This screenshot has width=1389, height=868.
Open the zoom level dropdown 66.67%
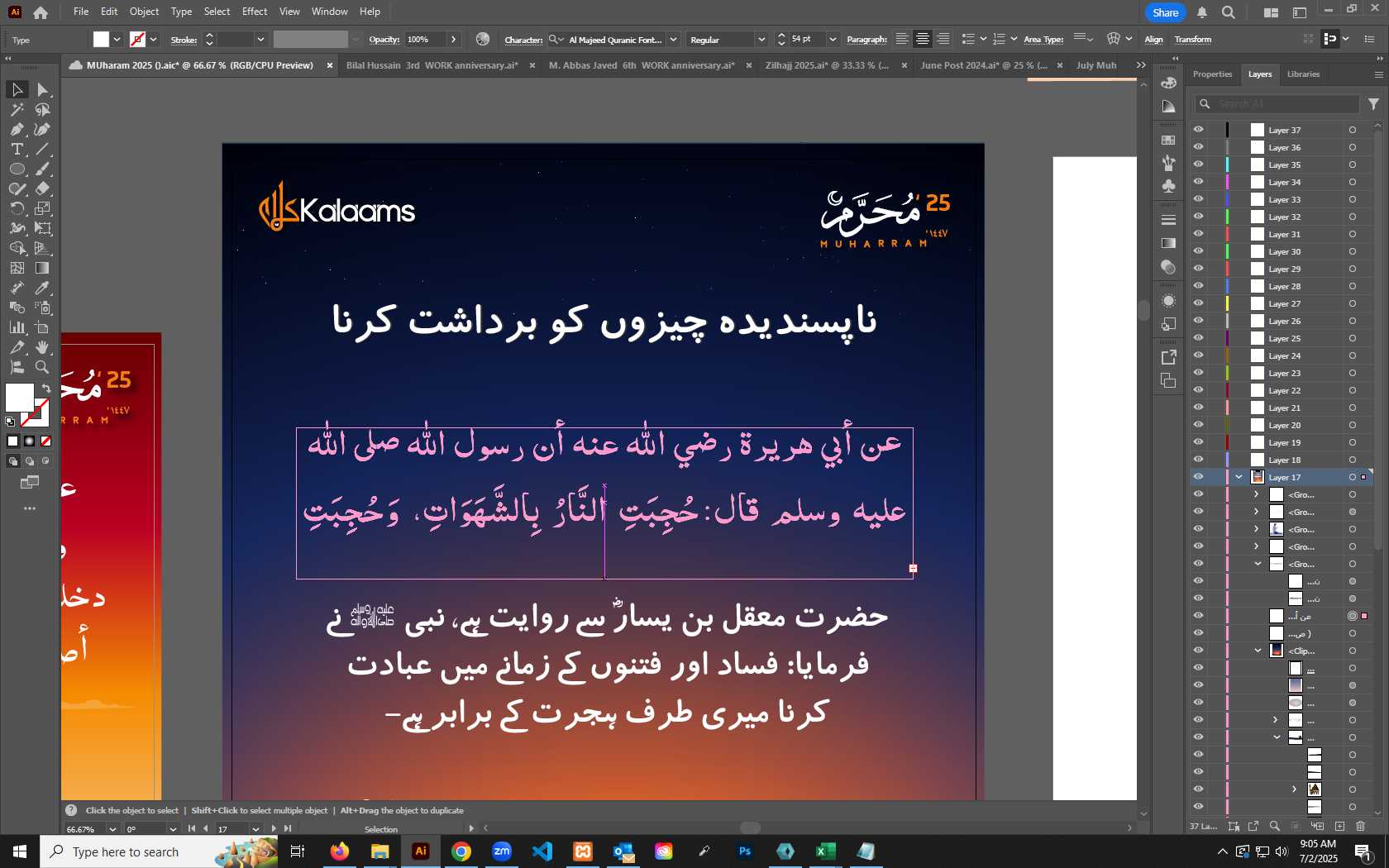coord(112,829)
